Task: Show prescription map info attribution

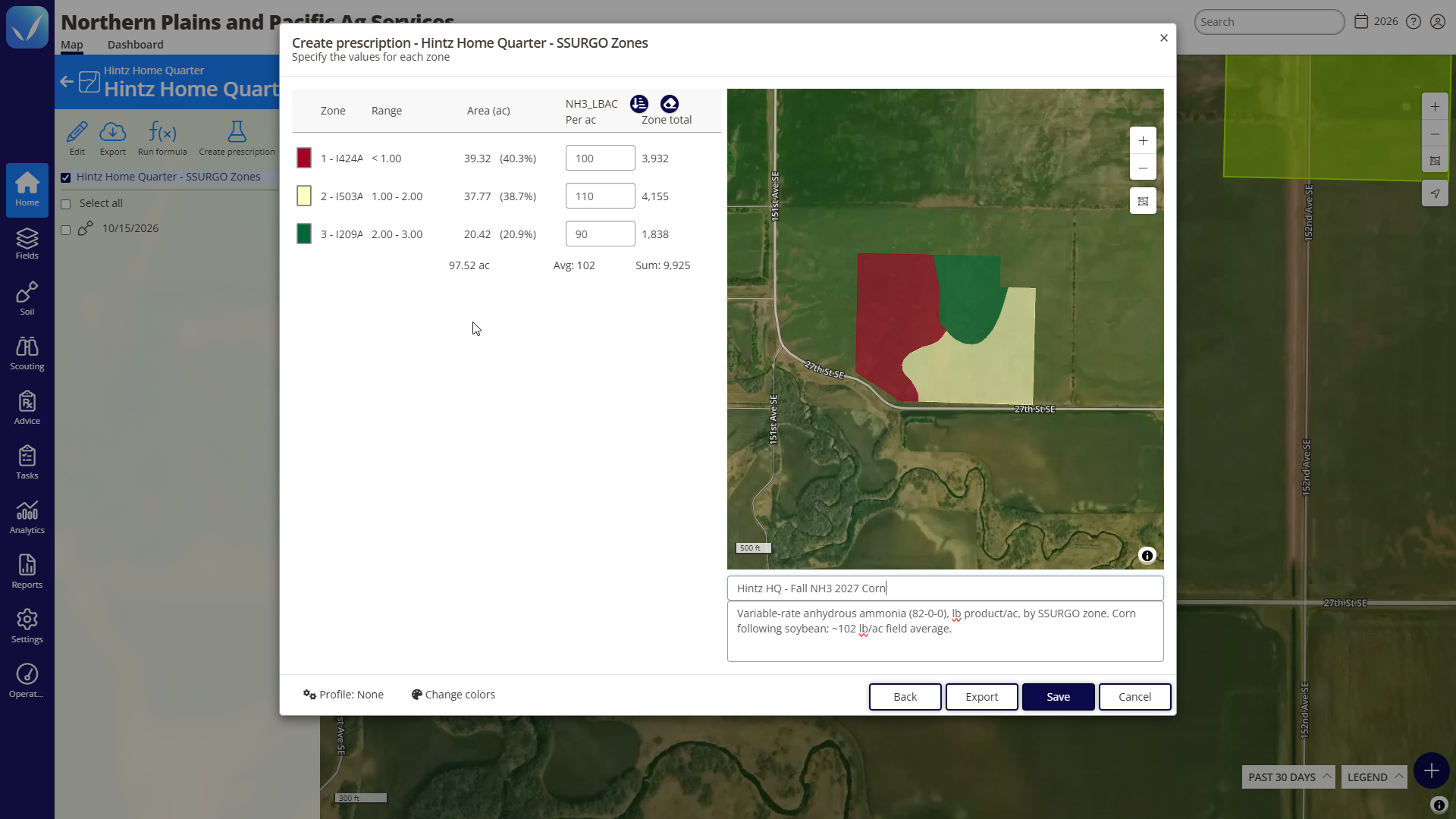Action: [x=1147, y=556]
